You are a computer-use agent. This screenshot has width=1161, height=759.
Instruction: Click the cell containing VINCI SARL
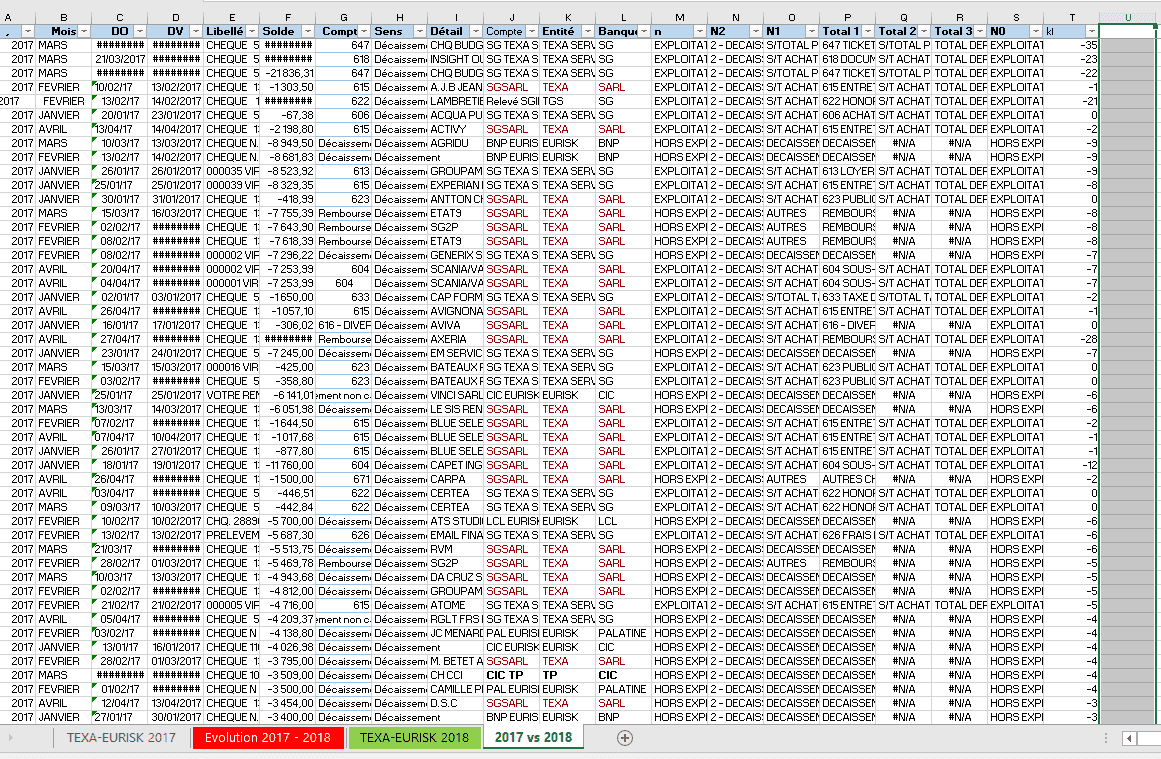[x=455, y=395]
